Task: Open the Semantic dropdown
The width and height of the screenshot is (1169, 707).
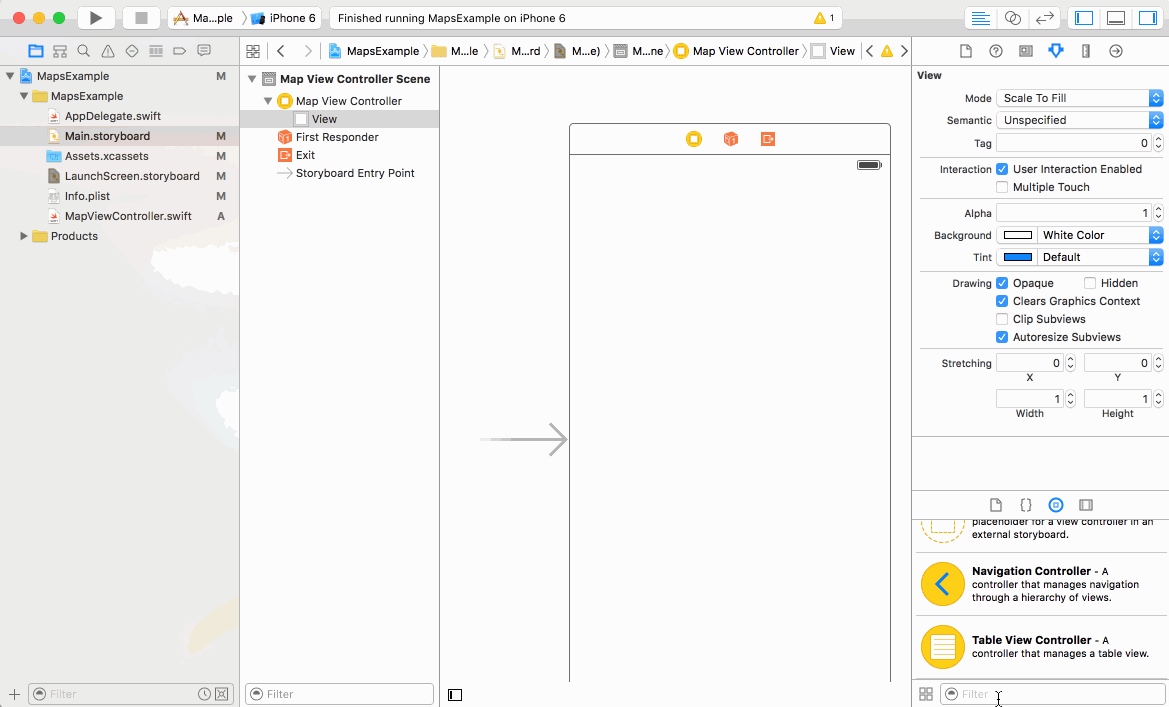Action: pos(1080,120)
